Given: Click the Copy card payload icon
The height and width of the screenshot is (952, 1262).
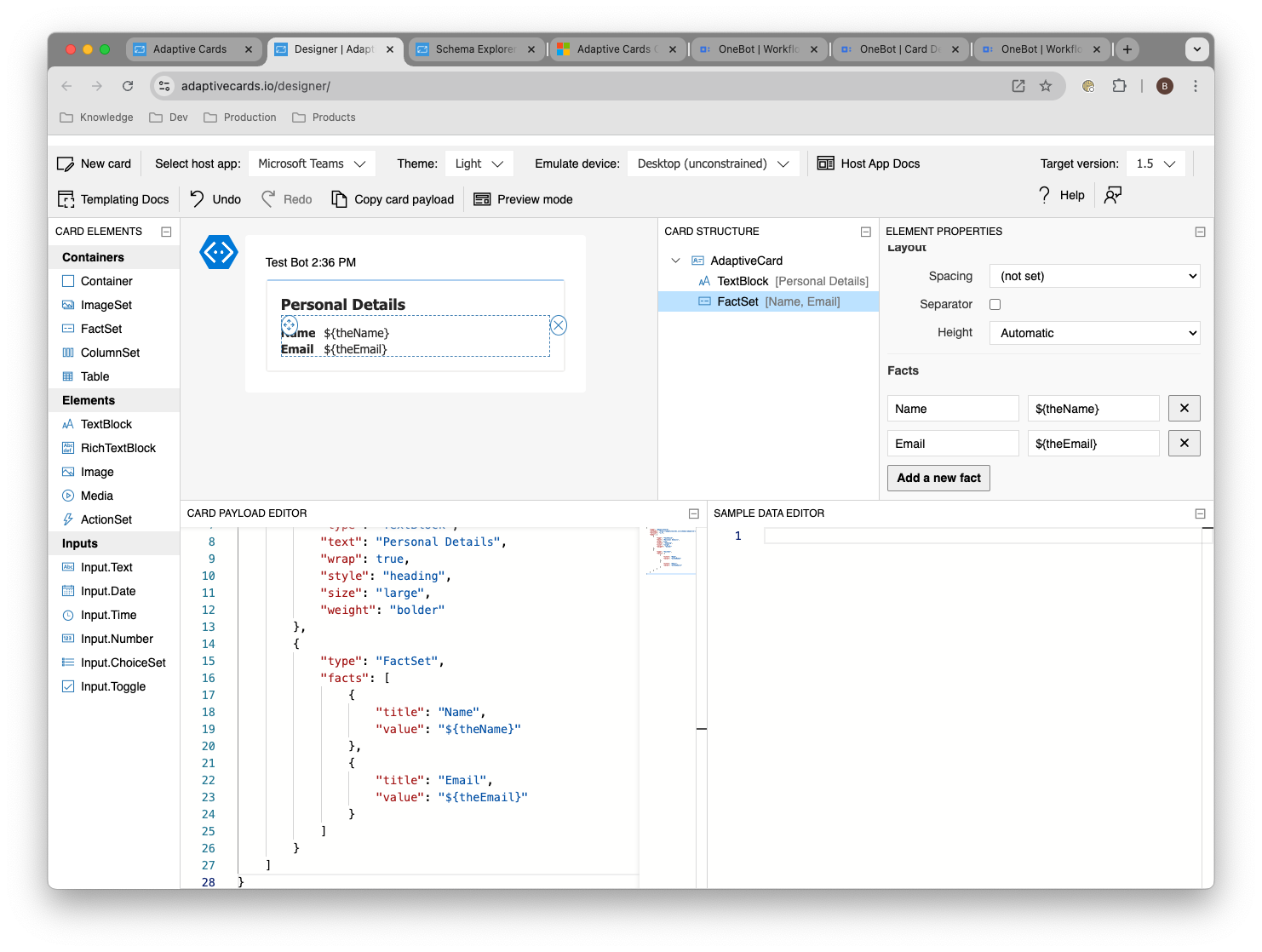Looking at the screenshot, I should tap(339, 199).
